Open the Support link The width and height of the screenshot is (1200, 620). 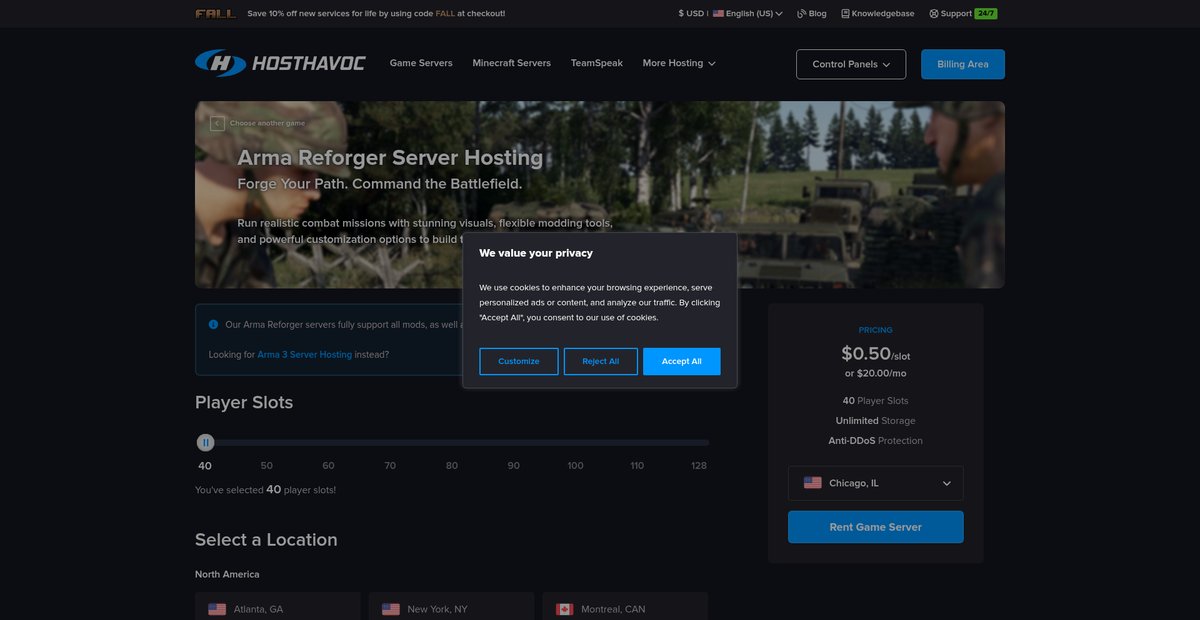pos(950,14)
